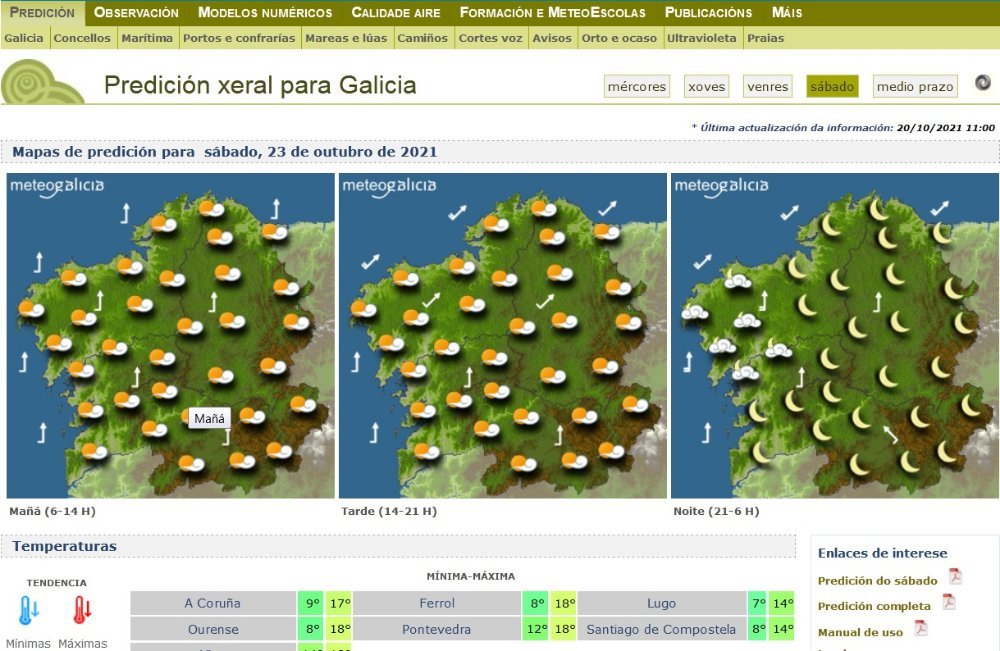Image resolution: width=1000 pixels, height=651 pixels.
Task: Open the Tarde forecast map
Action: click(503, 335)
